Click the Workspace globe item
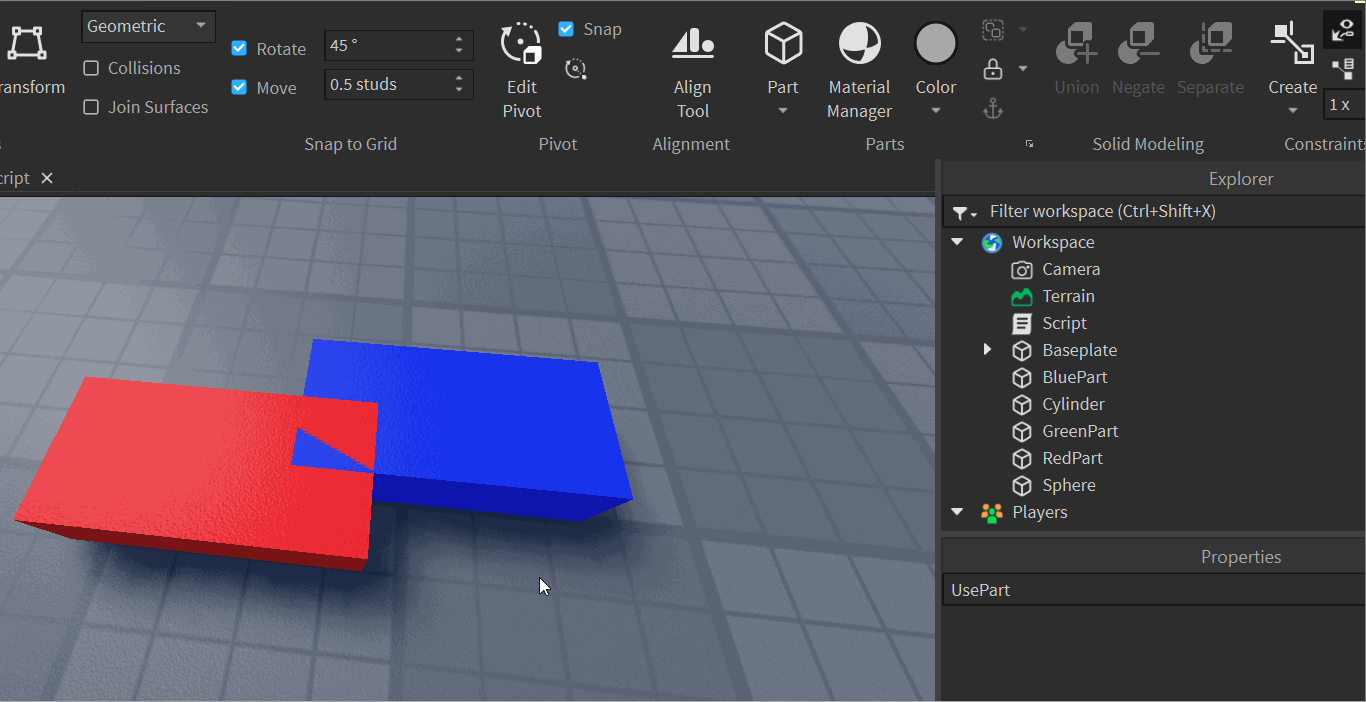The image size is (1366, 702). tap(1052, 242)
